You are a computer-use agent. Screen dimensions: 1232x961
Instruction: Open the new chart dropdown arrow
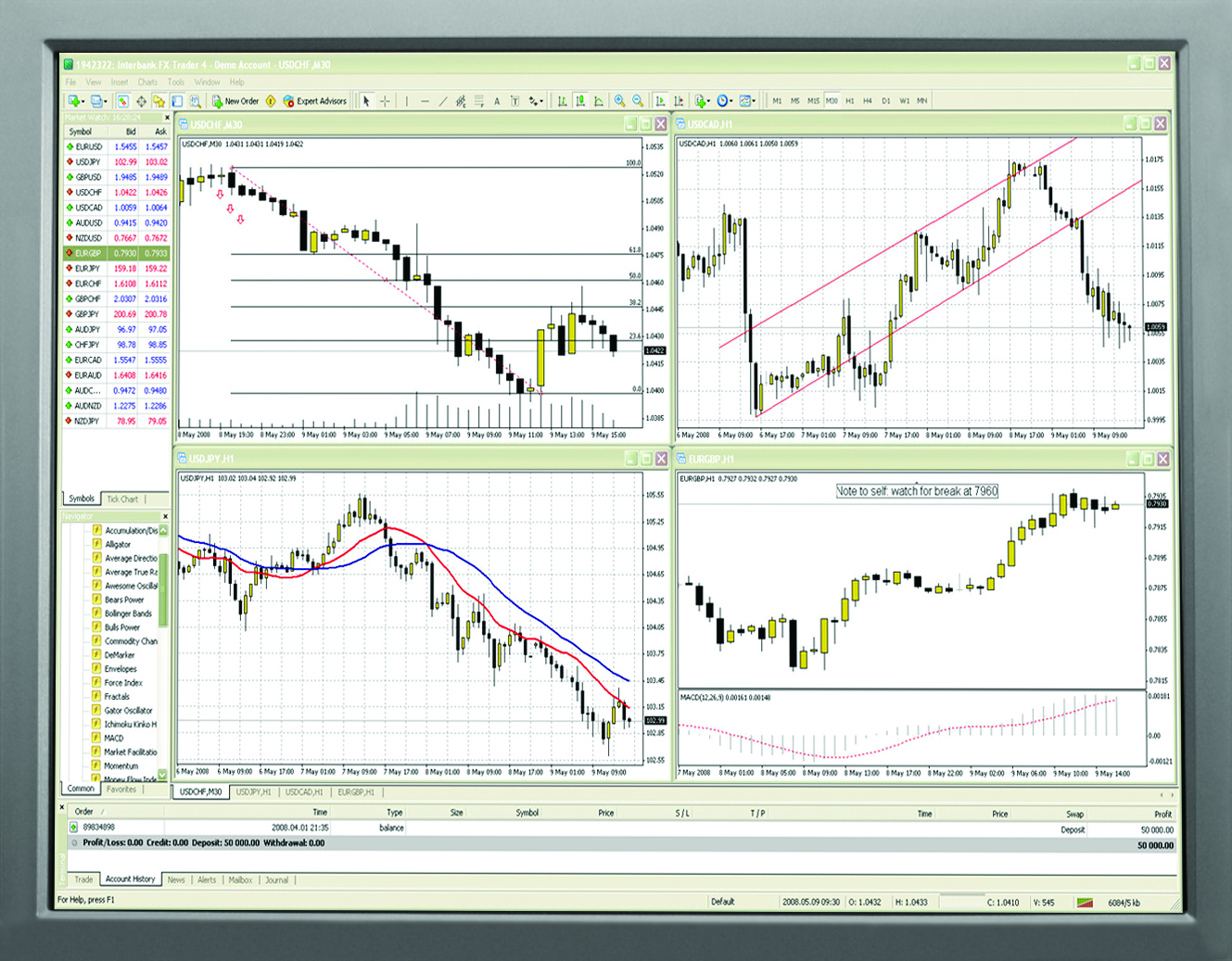pyautogui.click(x=83, y=101)
